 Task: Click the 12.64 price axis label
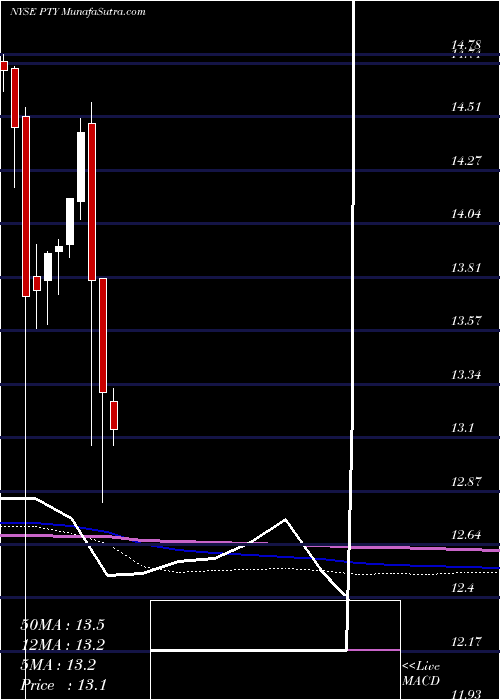(466, 535)
